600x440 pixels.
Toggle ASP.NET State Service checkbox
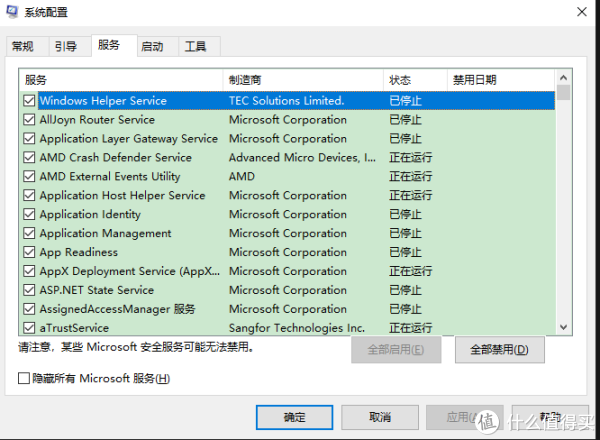point(29,290)
